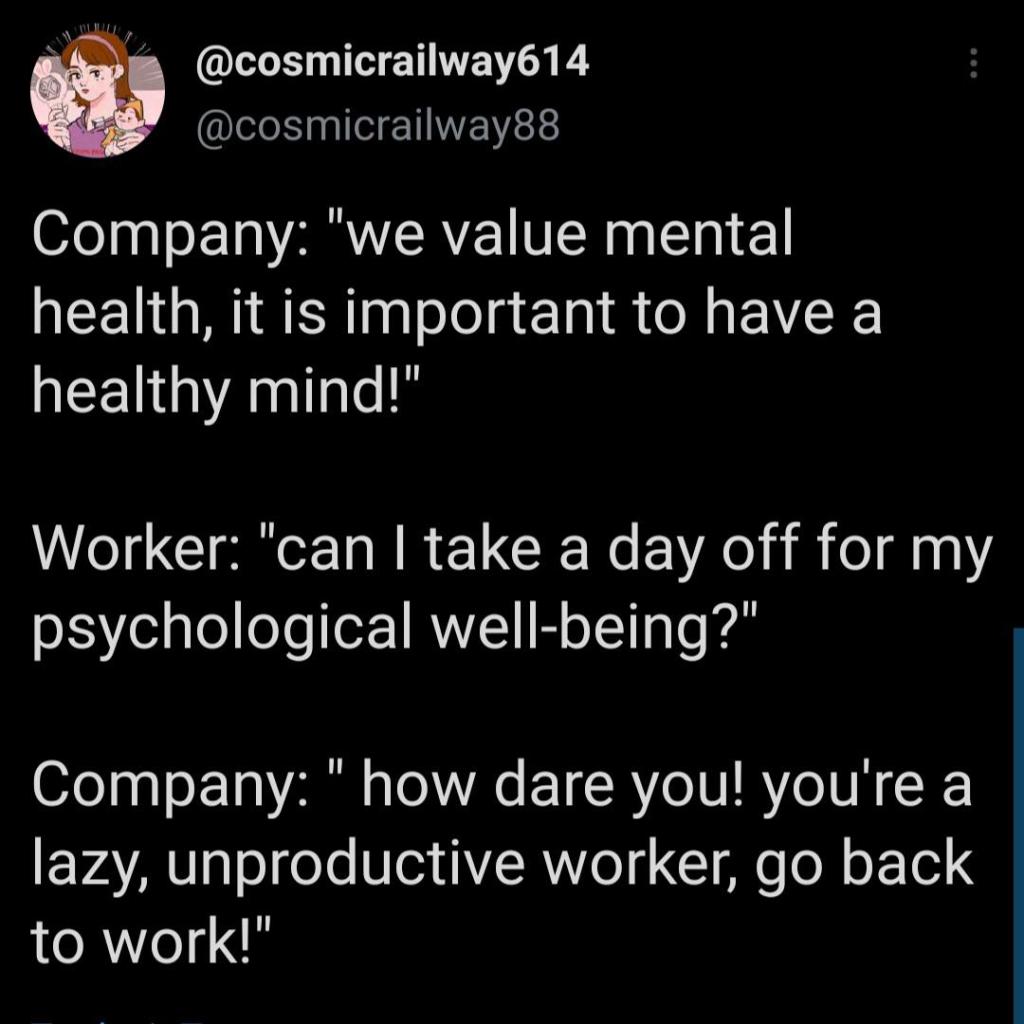Click the gray @cosmicrailway88 handle
This screenshot has height=1024, width=1024.
380,127
